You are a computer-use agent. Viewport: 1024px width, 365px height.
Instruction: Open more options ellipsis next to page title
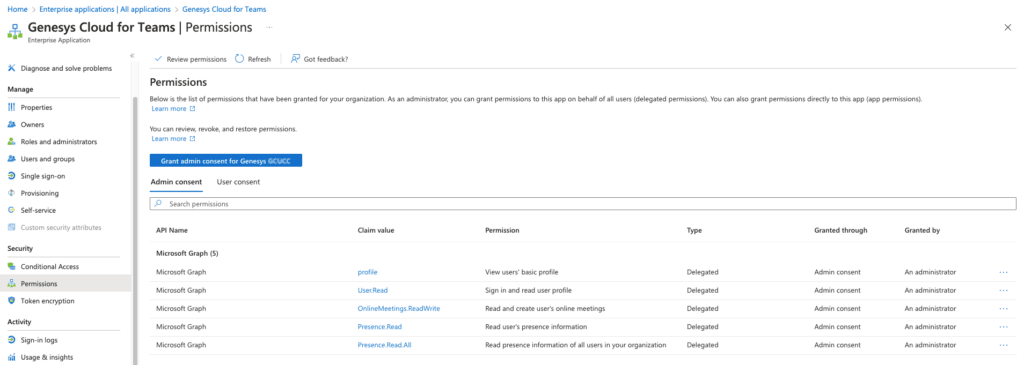pyautogui.click(x=268, y=27)
